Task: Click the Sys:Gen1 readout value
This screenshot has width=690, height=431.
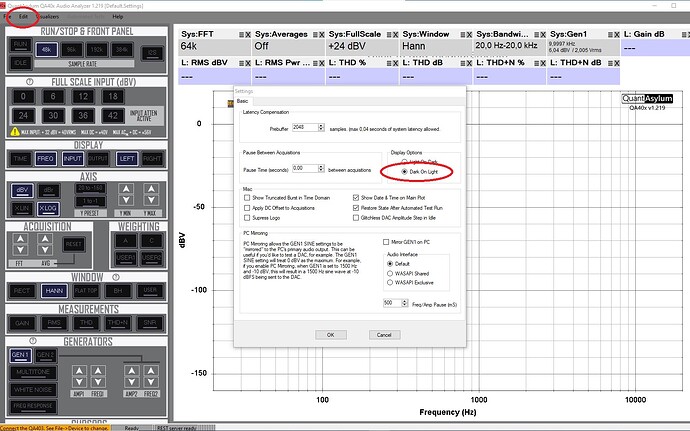Action: tap(582, 47)
